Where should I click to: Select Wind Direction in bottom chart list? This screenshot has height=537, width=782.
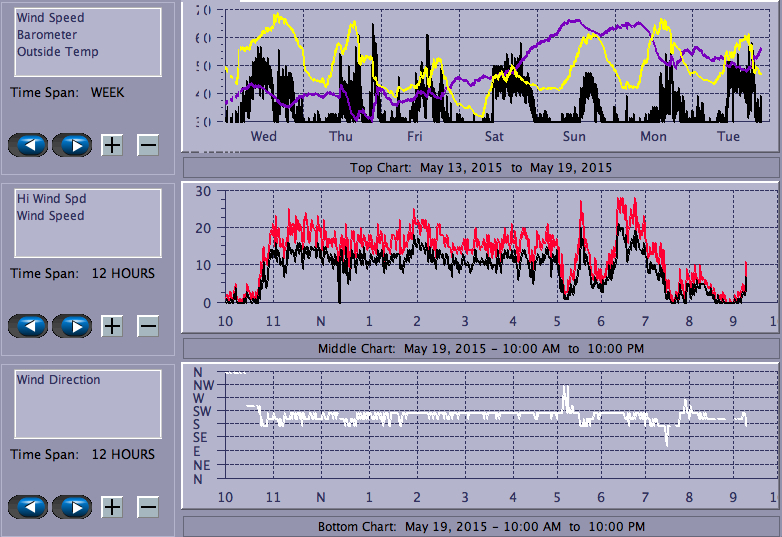[x=58, y=380]
